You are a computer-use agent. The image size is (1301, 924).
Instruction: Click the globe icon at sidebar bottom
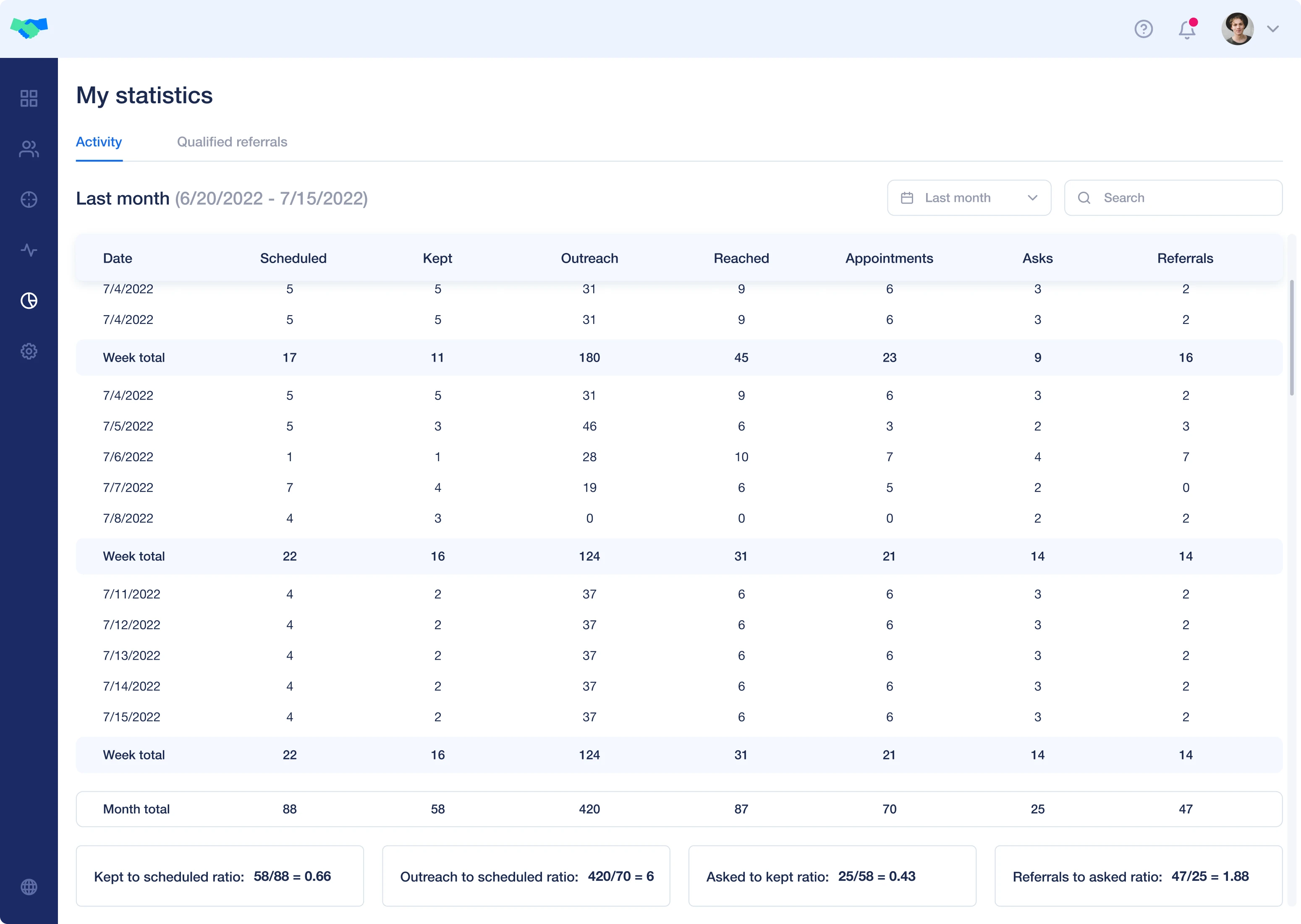click(x=29, y=887)
